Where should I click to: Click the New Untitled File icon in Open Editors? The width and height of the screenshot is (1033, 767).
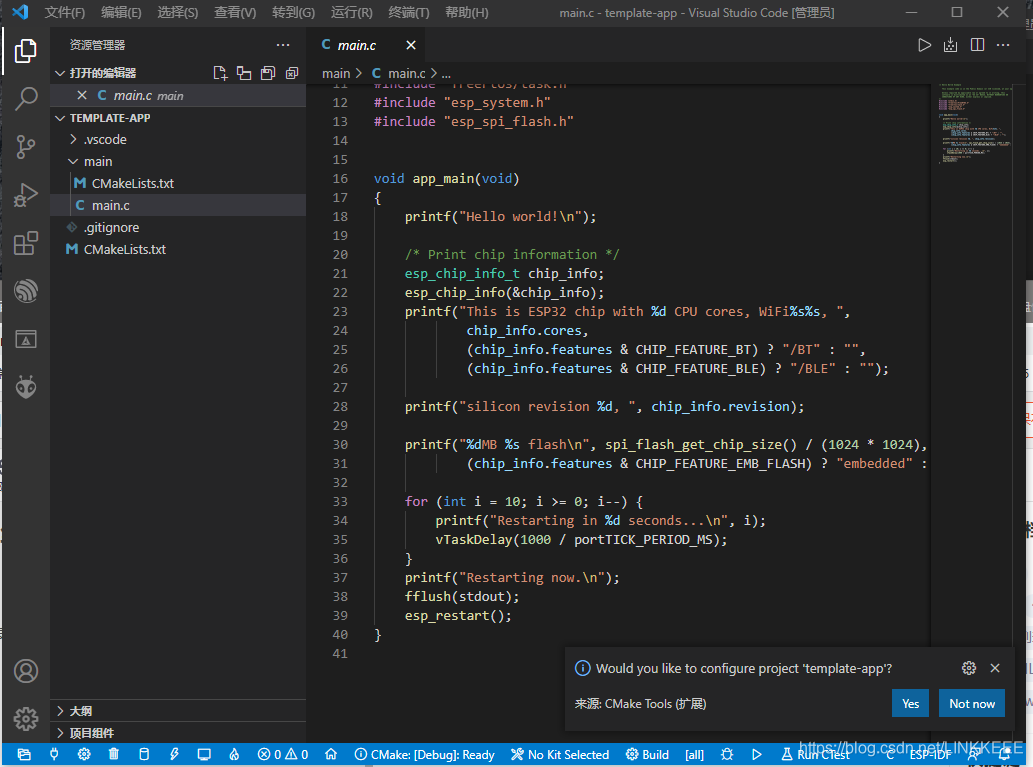[x=220, y=73]
